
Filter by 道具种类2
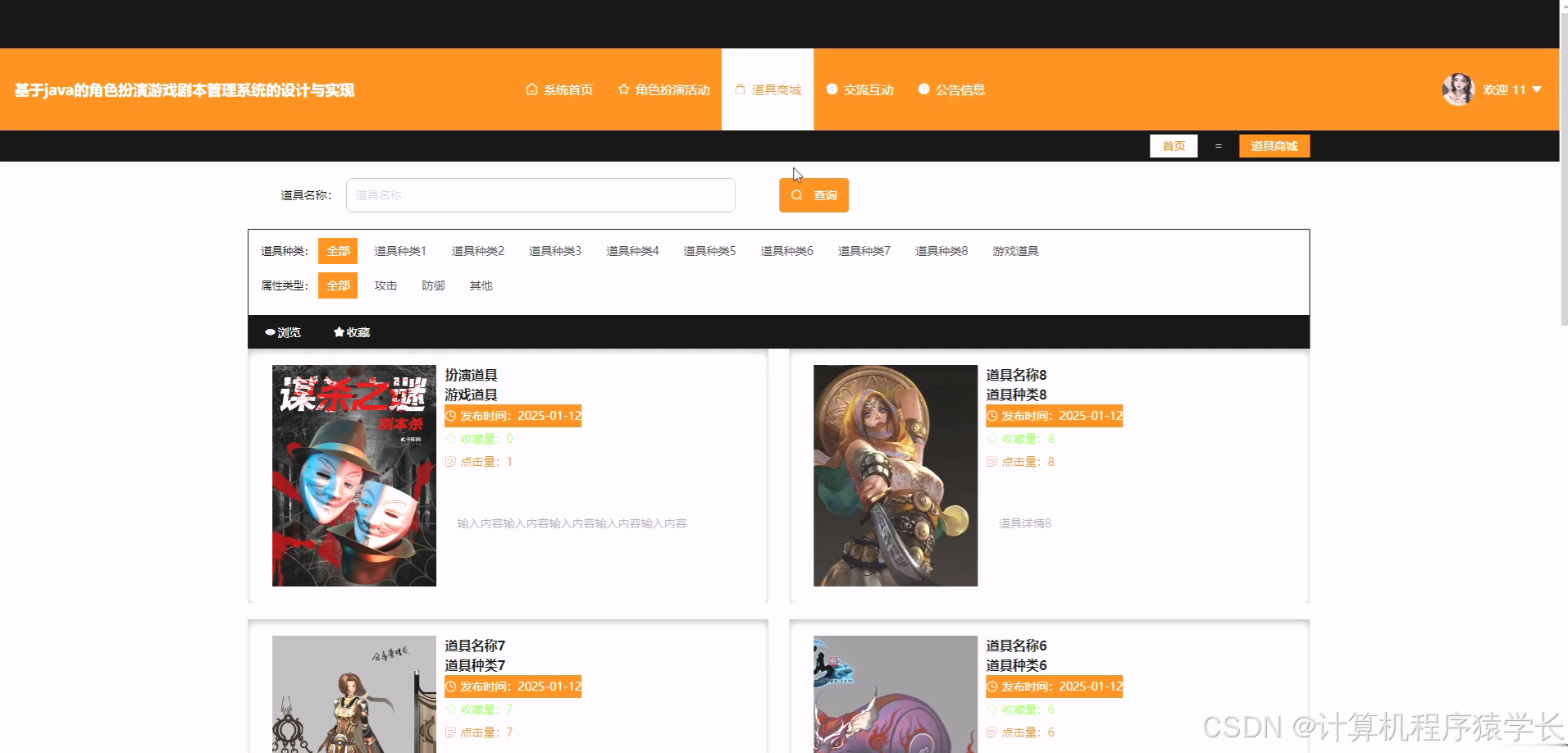point(477,251)
